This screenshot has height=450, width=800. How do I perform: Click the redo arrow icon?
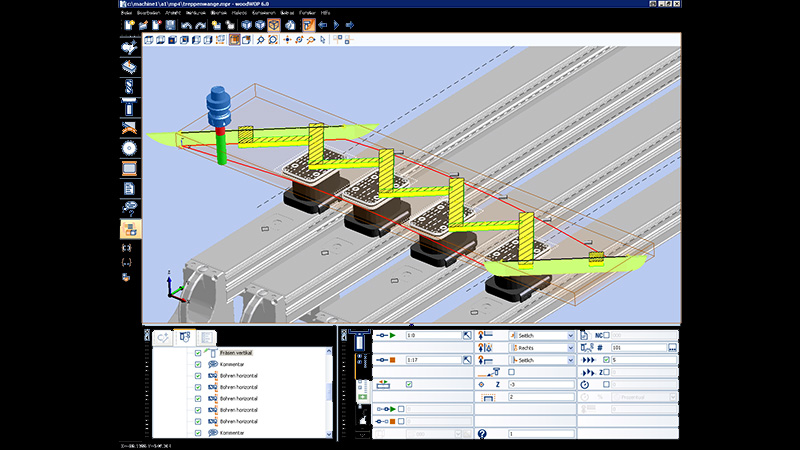point(201,25)
